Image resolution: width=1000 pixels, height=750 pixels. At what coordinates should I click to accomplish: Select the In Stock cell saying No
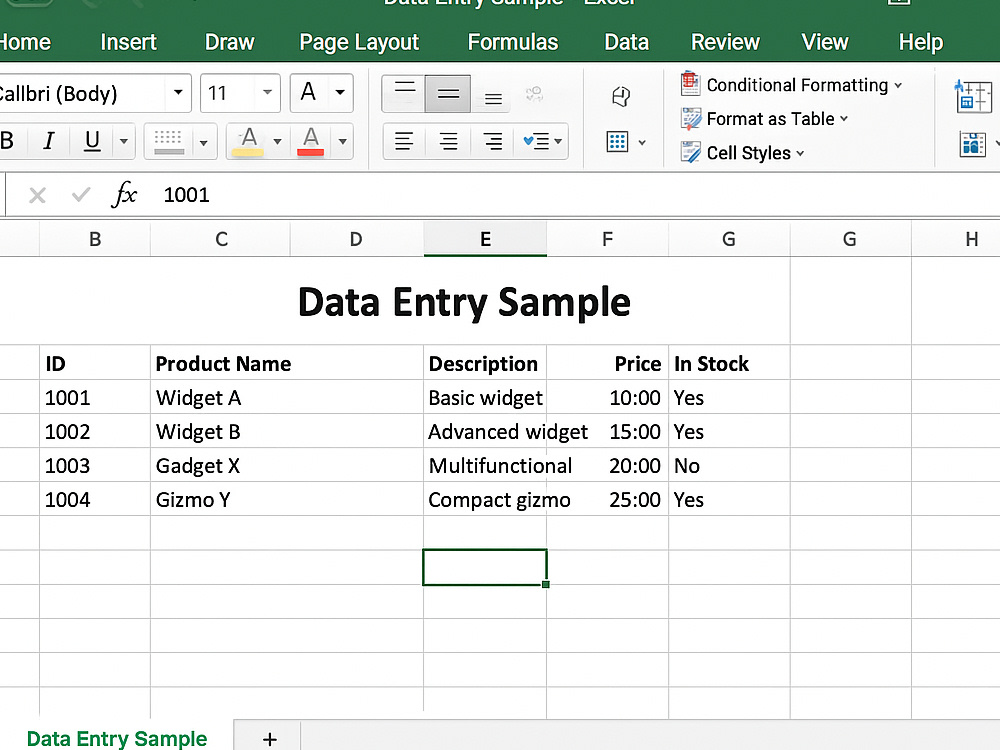point(729,466)
